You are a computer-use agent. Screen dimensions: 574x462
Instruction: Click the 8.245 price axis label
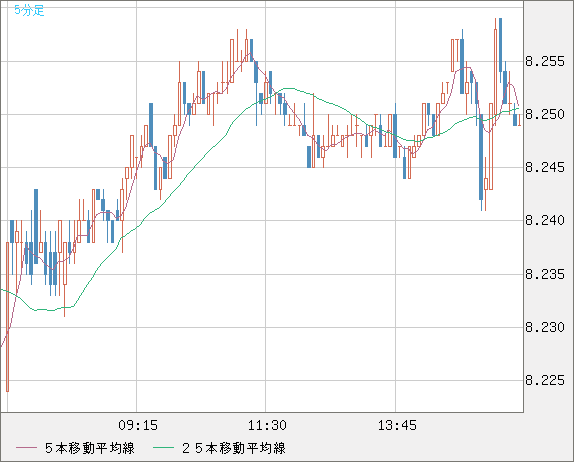point(545,167)
